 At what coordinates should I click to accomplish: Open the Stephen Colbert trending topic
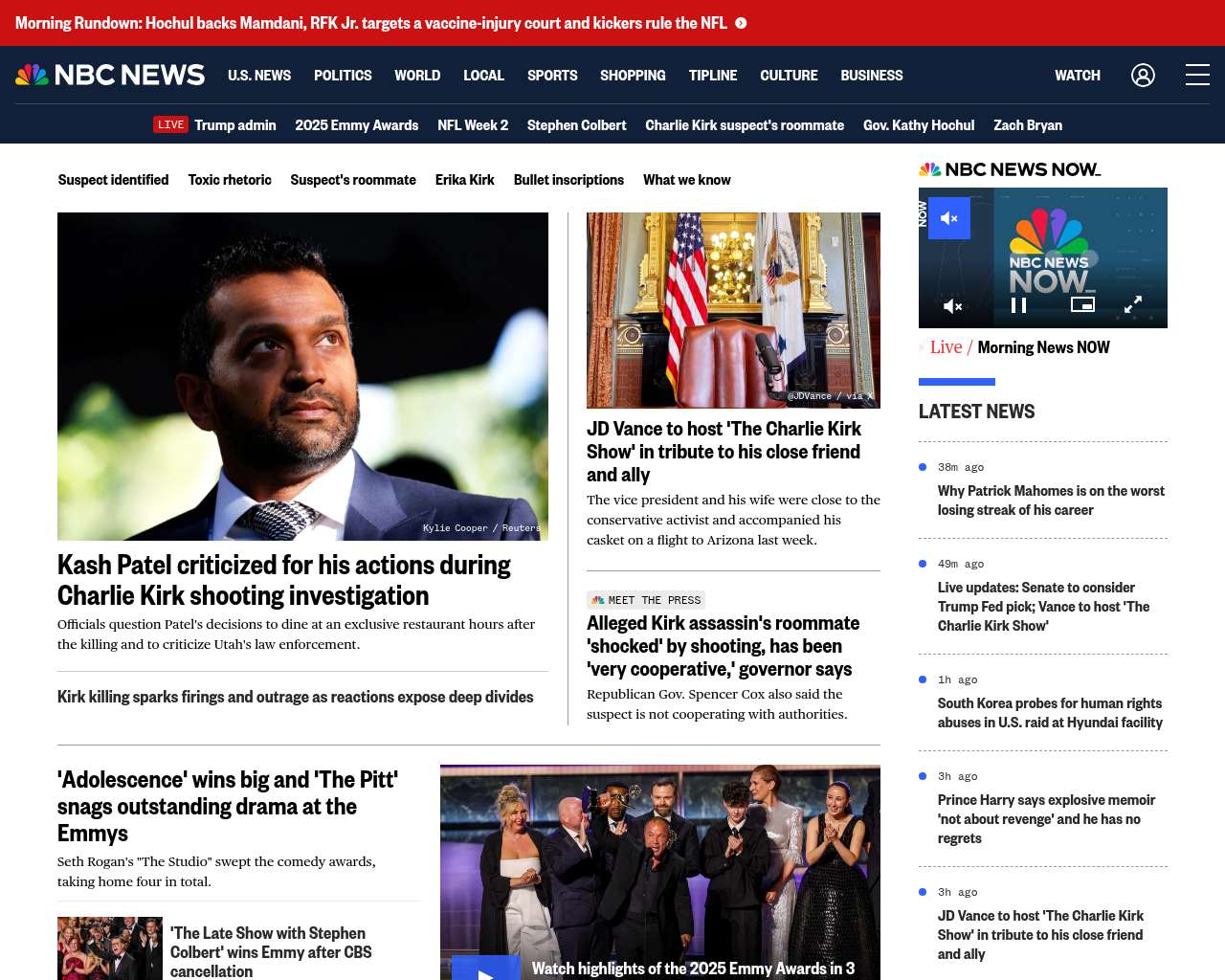coord(577,124)
